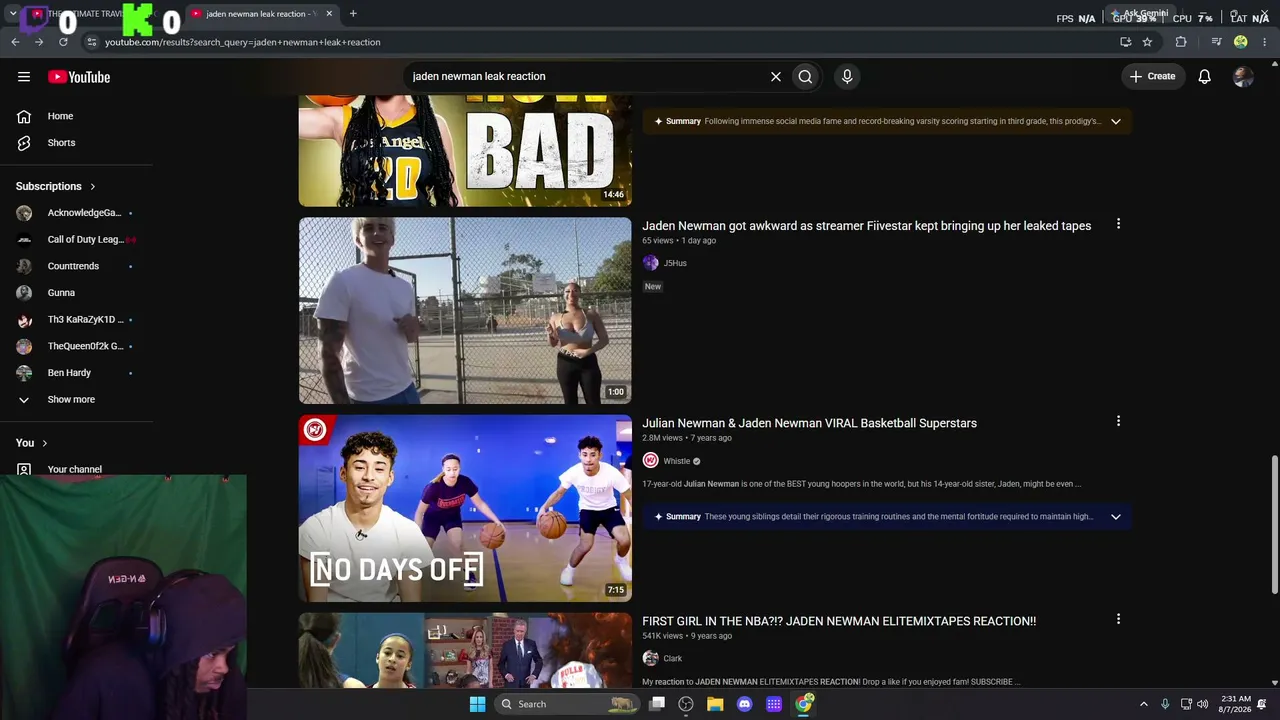Screen dimensions: 1280x720
Task: Open the notifications bell
Action: (x=1205, y=76)
